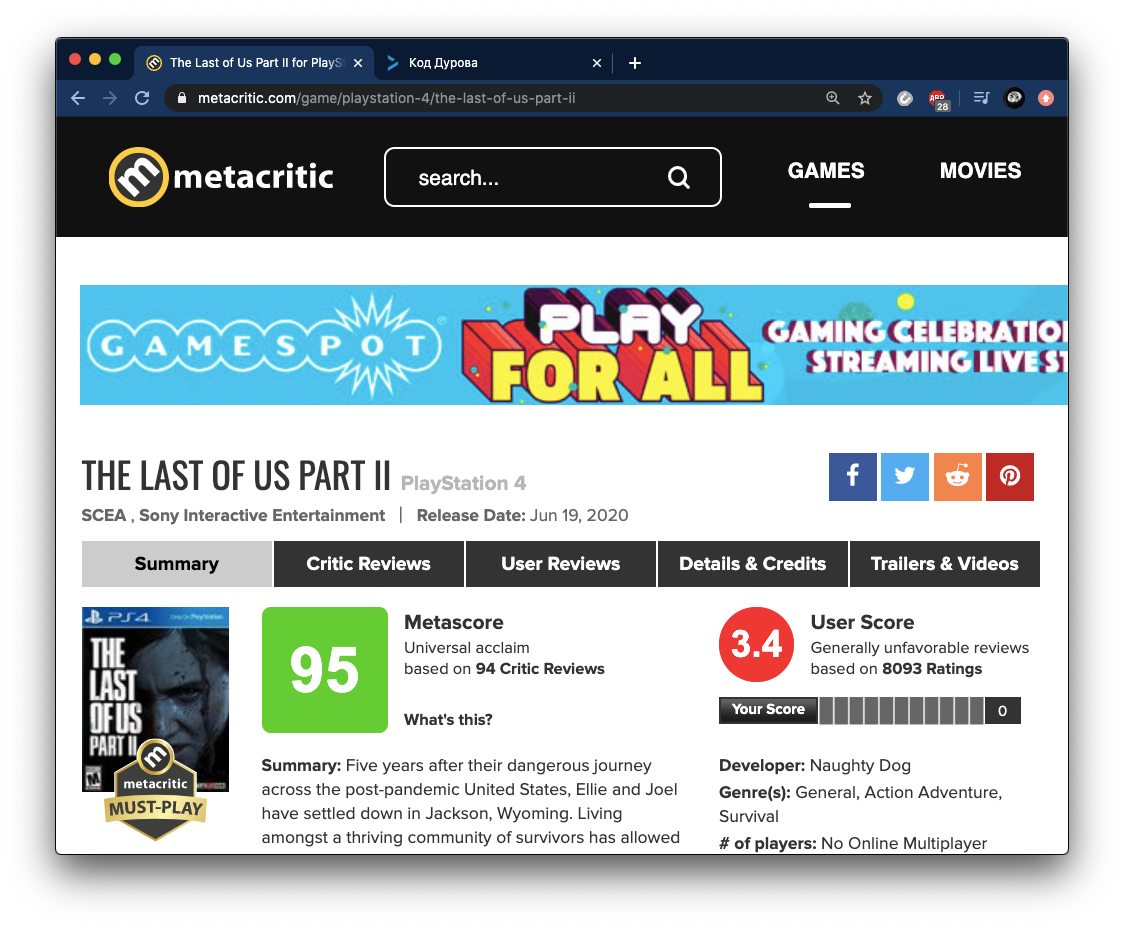Open the User Reviews tab
Viewport: 1124px width, 928px height.
(560, 564)
